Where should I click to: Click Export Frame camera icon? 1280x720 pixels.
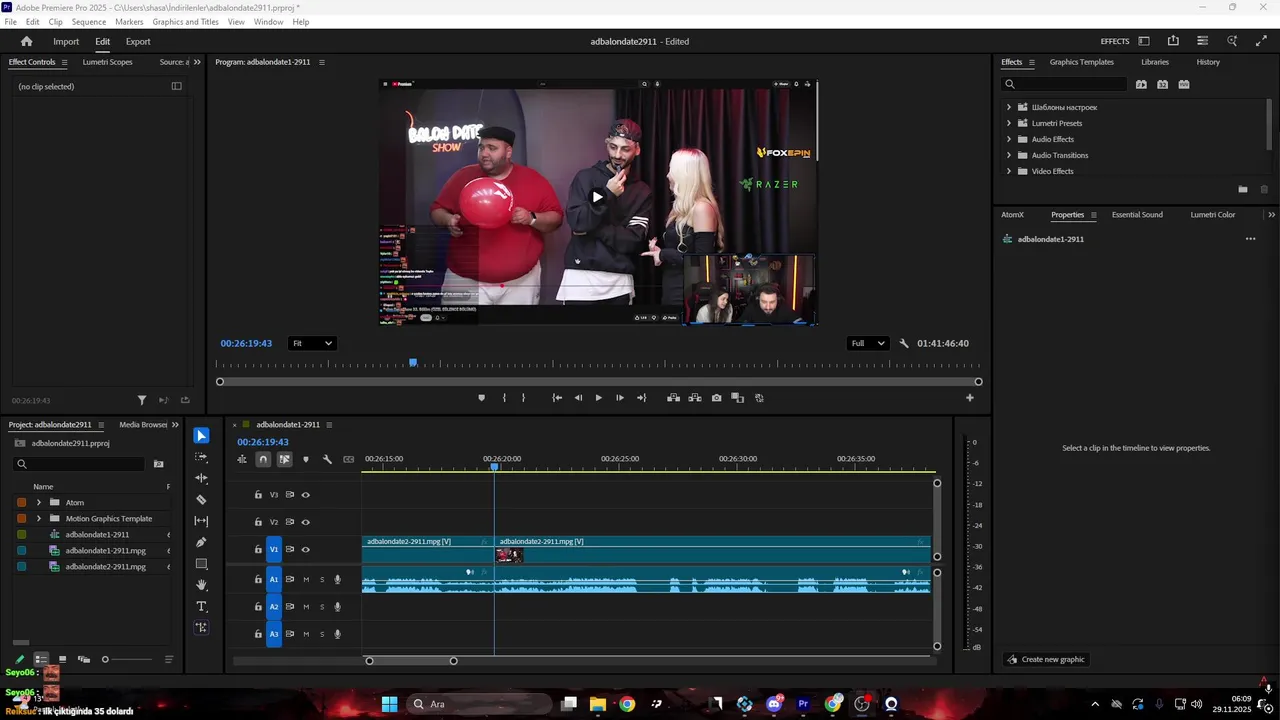716,398
